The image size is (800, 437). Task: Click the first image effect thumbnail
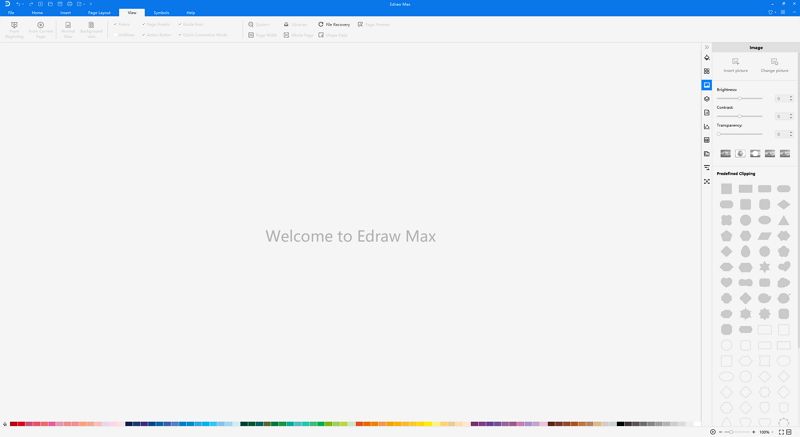point(725,153)
